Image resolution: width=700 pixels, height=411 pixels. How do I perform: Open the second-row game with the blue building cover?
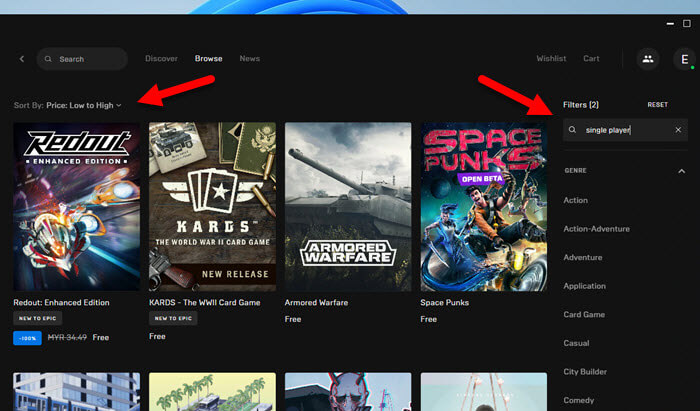(x=77, y=392)
